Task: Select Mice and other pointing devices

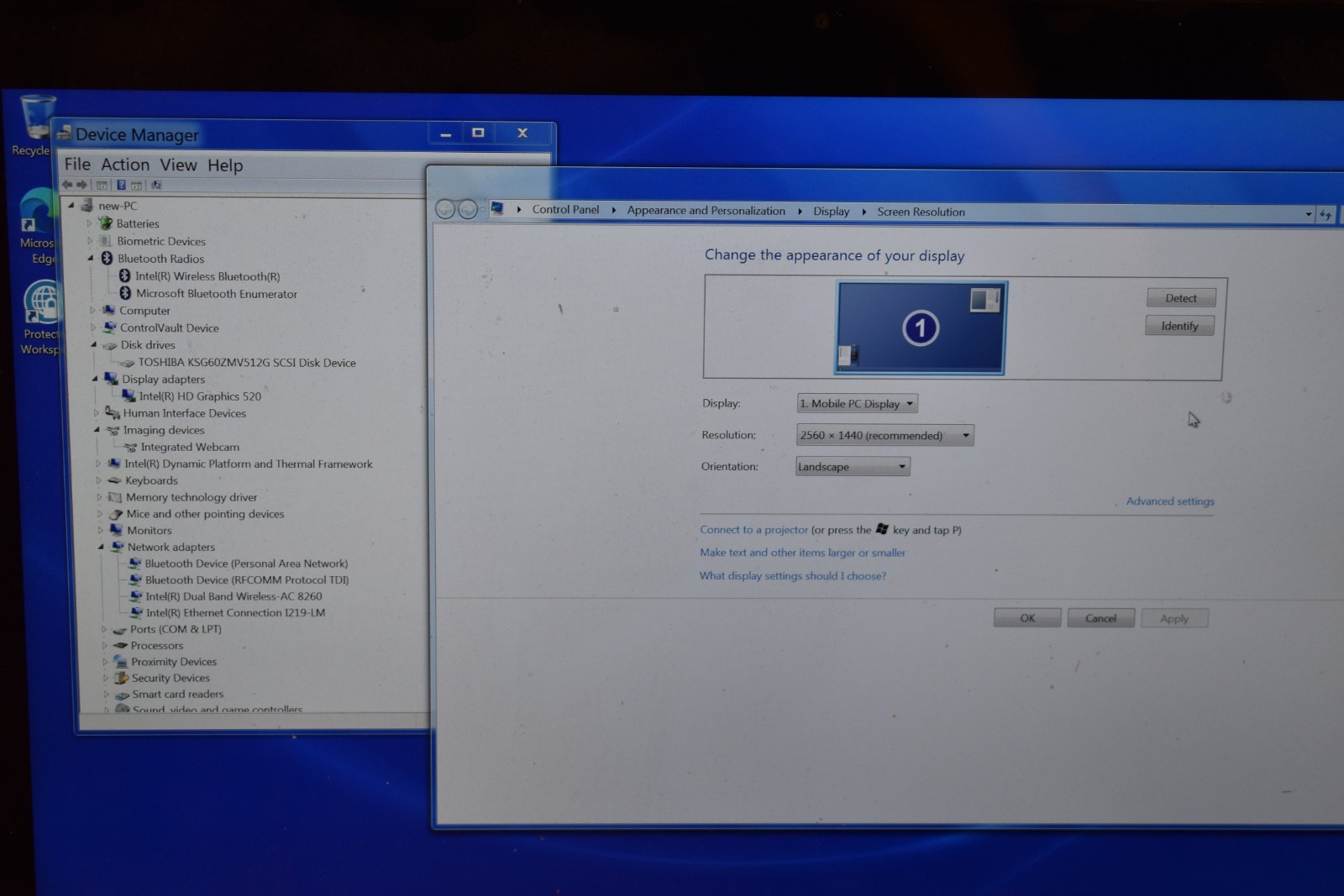Action: [205, 514]
